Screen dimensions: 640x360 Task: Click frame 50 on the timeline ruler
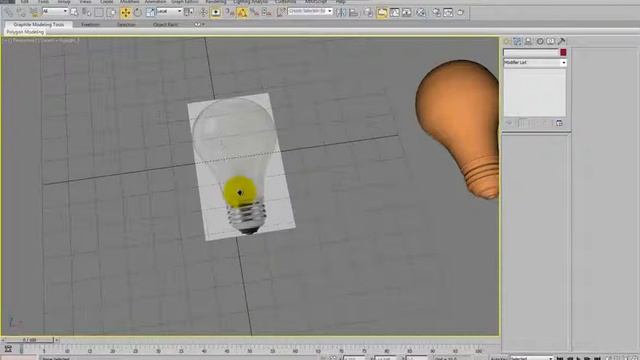click(x=249, y=350)
